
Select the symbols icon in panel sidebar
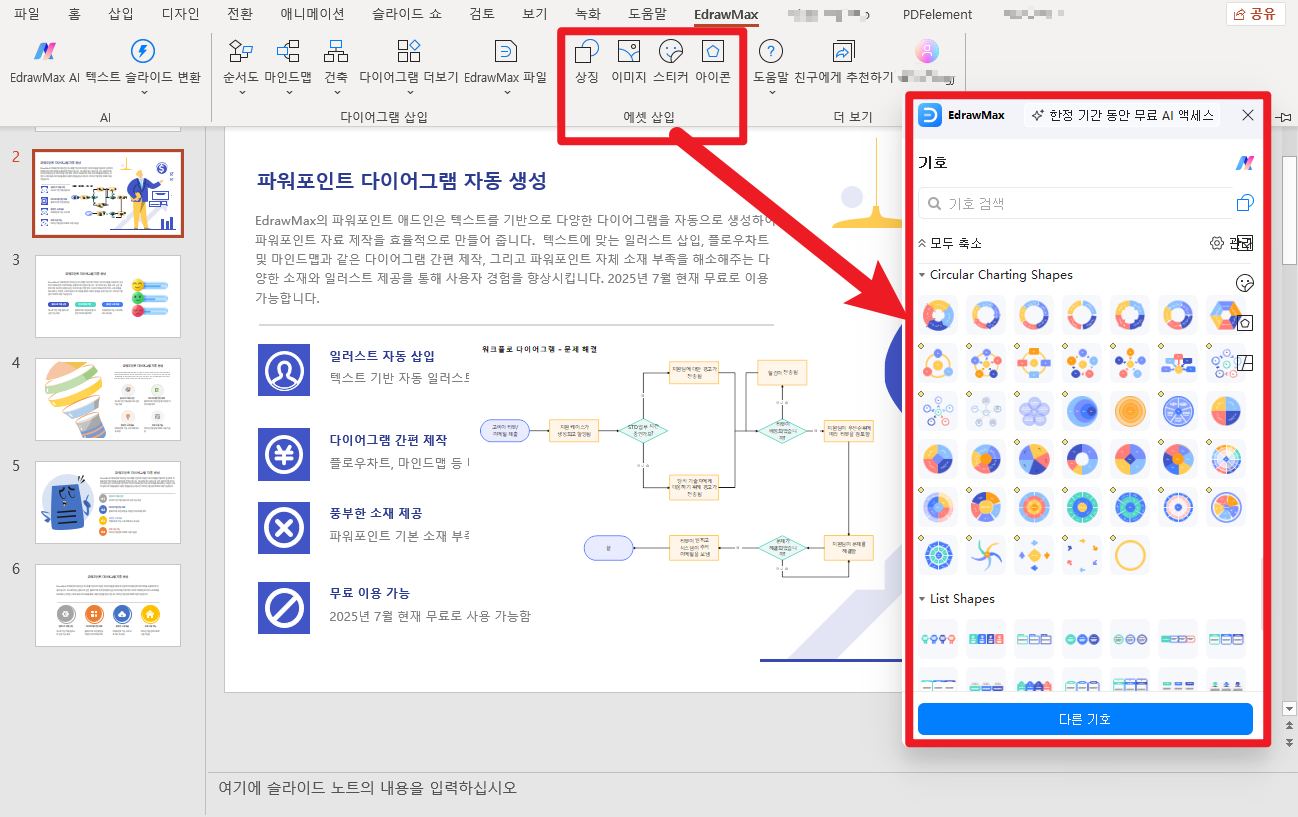1245,203
